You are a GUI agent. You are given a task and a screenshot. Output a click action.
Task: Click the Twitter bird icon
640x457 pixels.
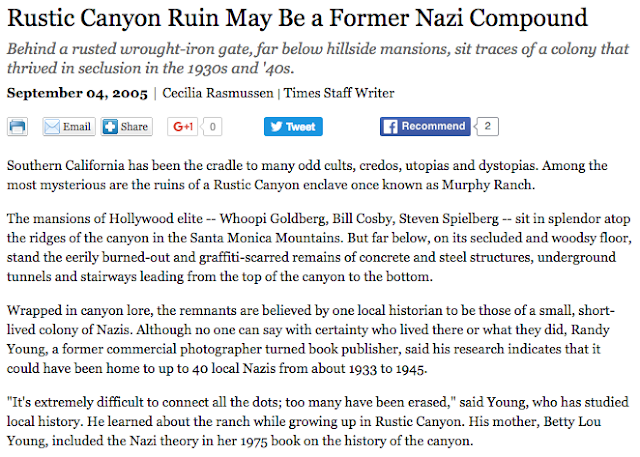(275, 127)
